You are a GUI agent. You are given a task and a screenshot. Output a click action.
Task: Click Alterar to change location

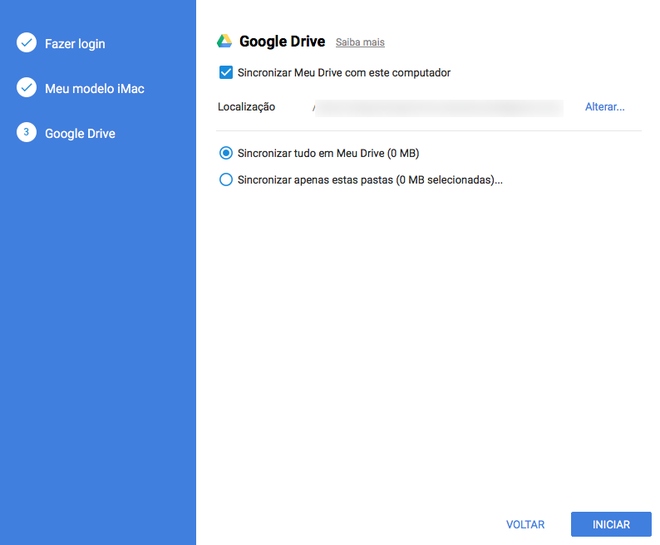(604, 107)
